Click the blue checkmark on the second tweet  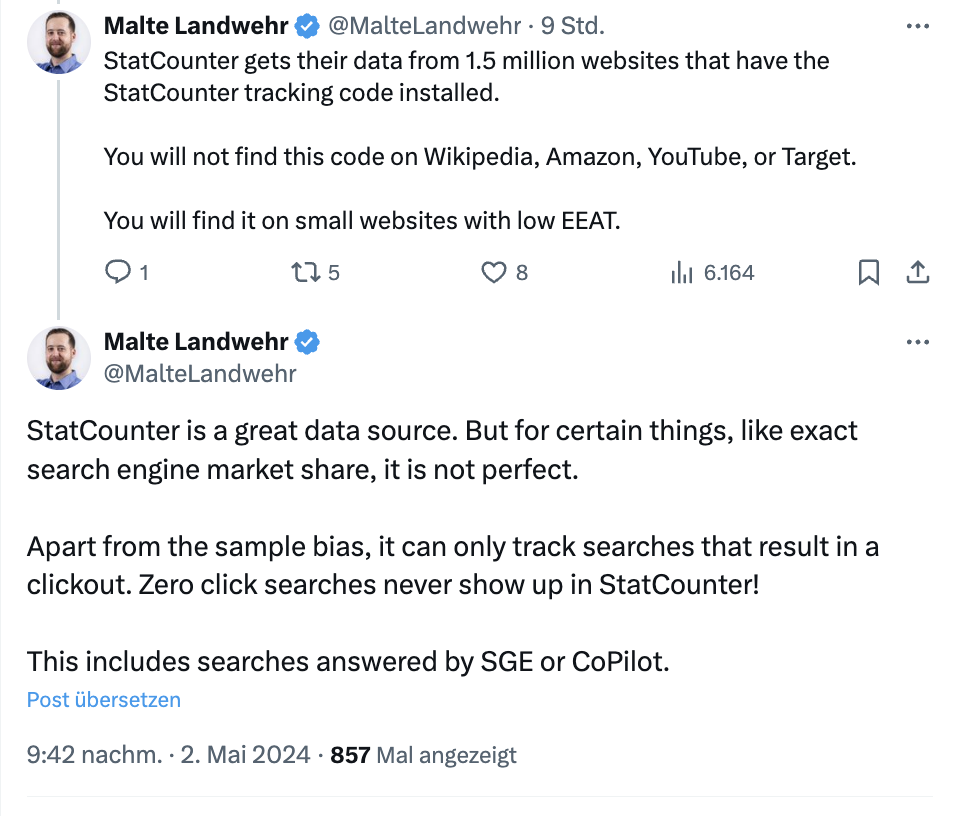(x=308, y=341)
